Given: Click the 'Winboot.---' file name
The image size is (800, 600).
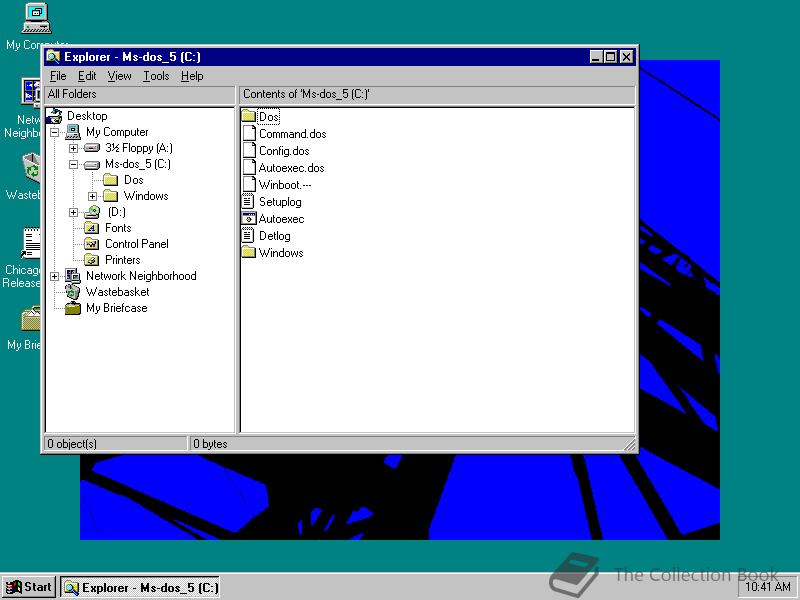Looking at the screenshot, I should point(285,185).
